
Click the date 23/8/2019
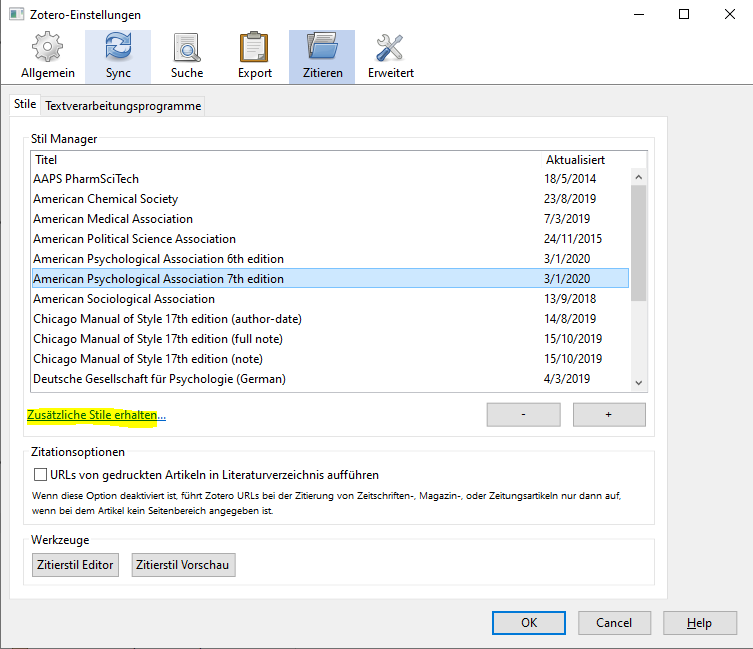point(570,199)
